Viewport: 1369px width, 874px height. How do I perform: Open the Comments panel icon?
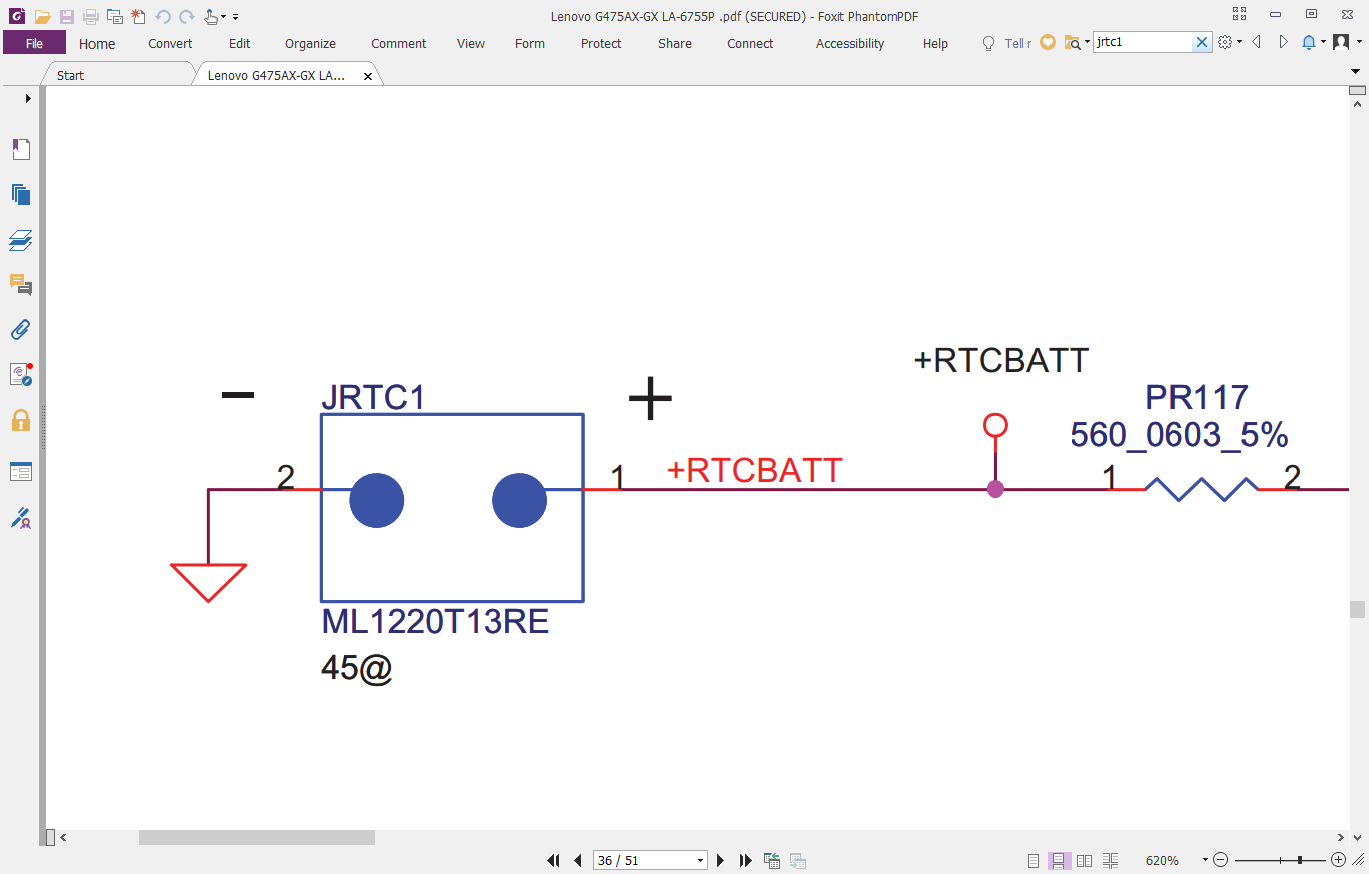(21, 285)
